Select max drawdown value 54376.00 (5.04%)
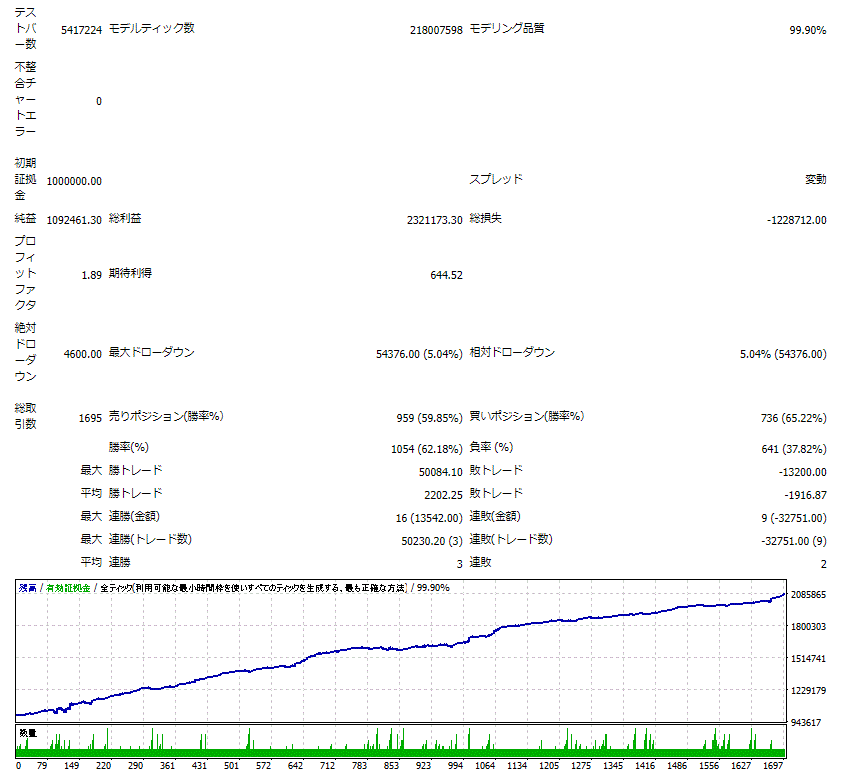The height and width of the screenshot is (777, 842). tap(419, 354)
